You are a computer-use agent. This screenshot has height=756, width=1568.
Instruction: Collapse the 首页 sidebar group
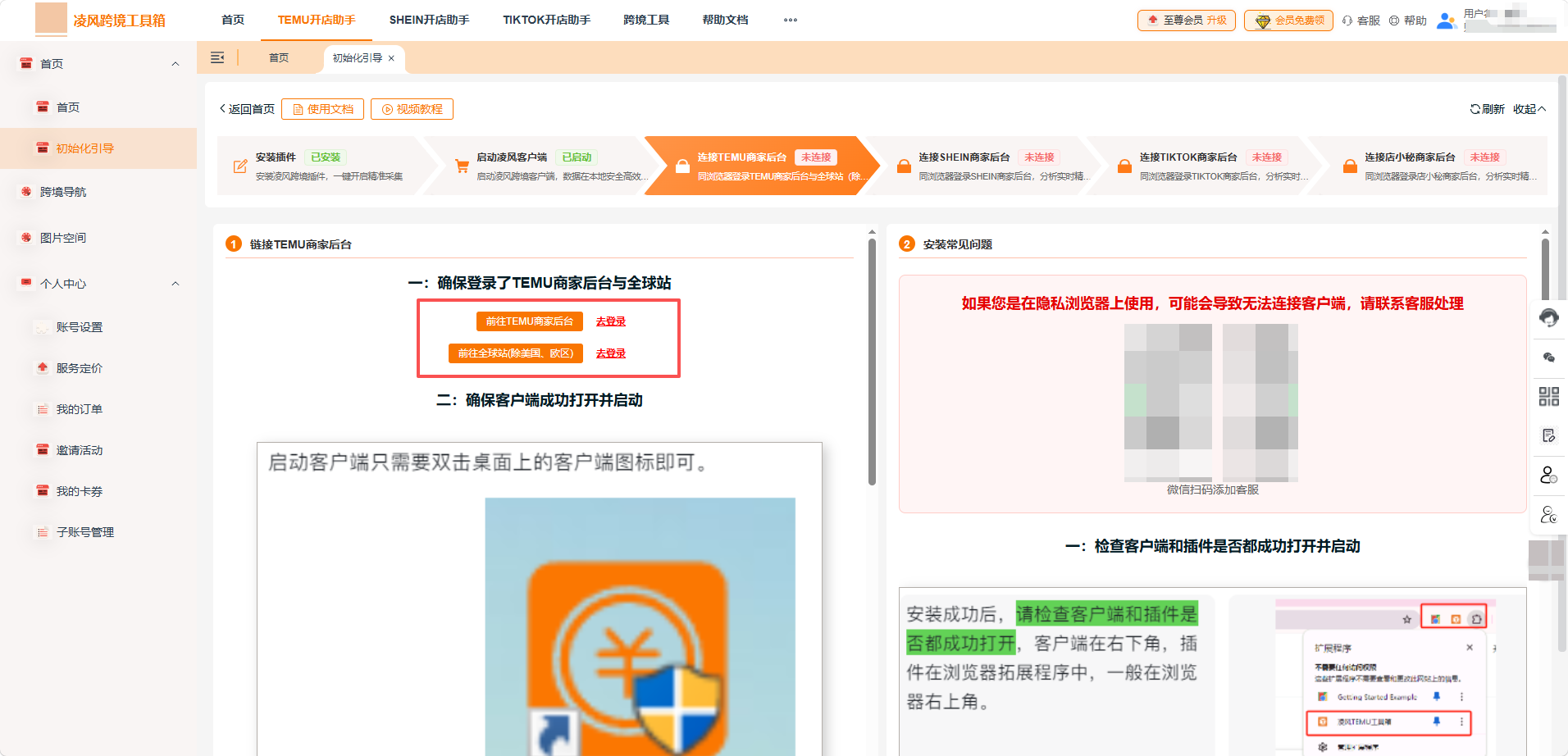[175, 64]
